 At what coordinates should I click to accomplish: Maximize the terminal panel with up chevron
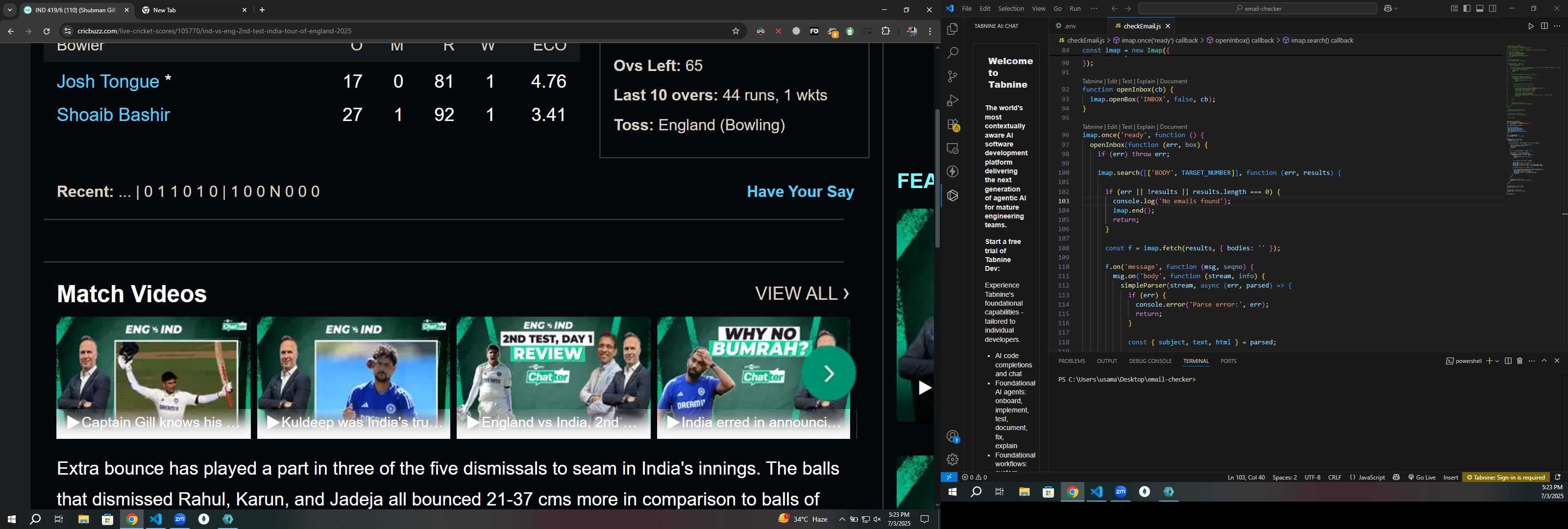(1544, 361)
